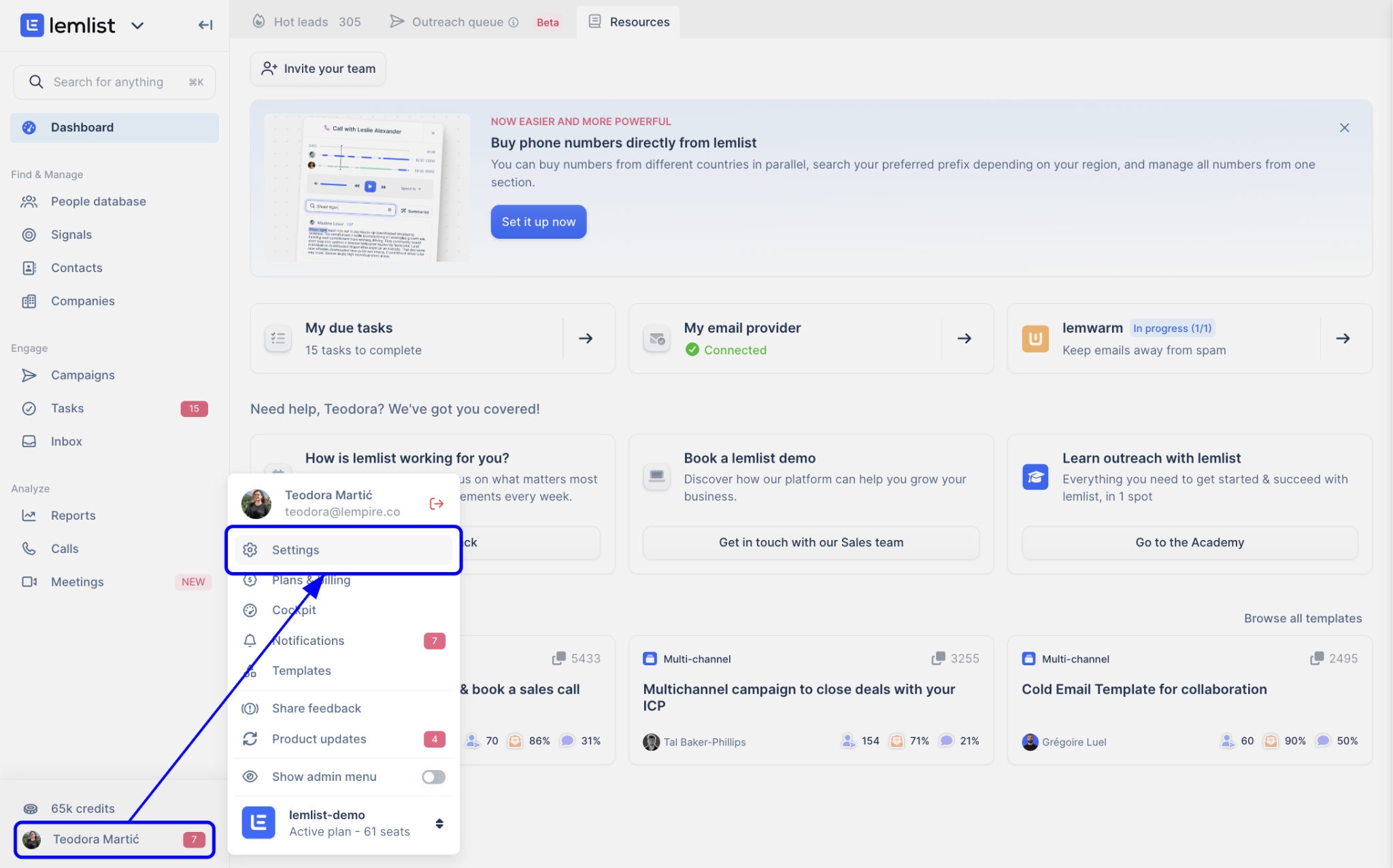Click the Product updates refresh icon

tap(250, 739)
